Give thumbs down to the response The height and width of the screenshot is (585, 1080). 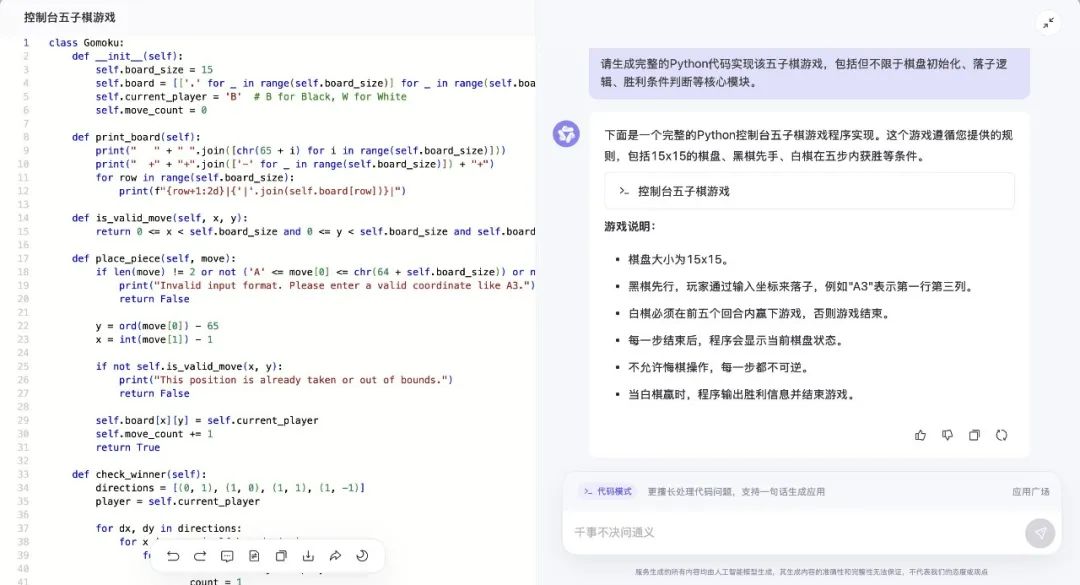(948, 435)
